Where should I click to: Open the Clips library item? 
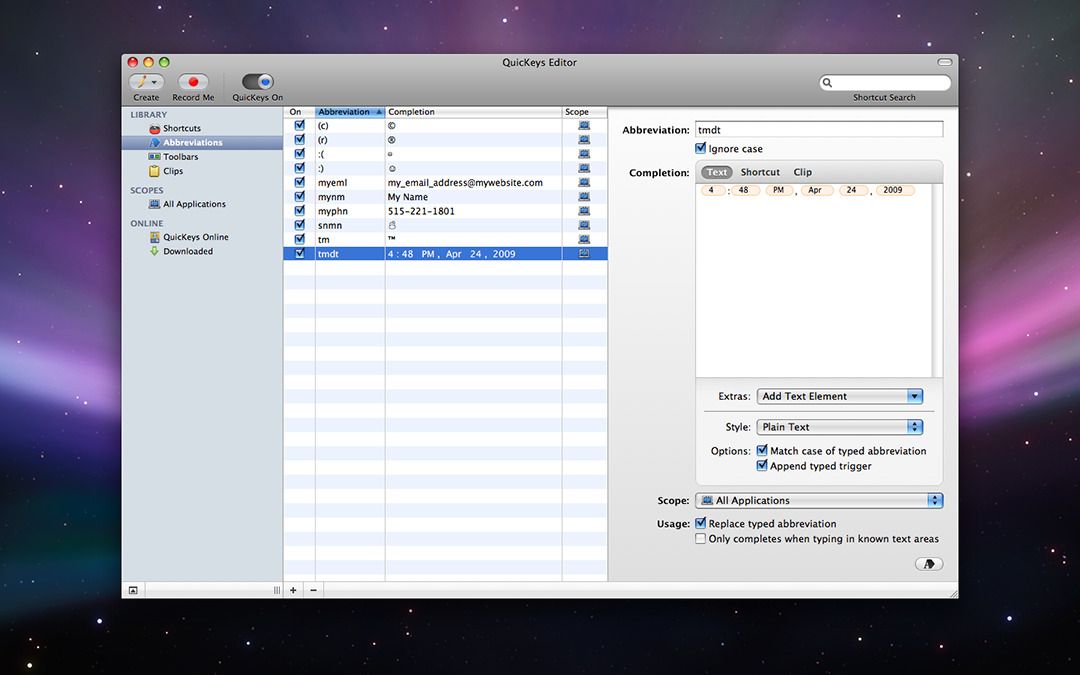pos(172,171)
